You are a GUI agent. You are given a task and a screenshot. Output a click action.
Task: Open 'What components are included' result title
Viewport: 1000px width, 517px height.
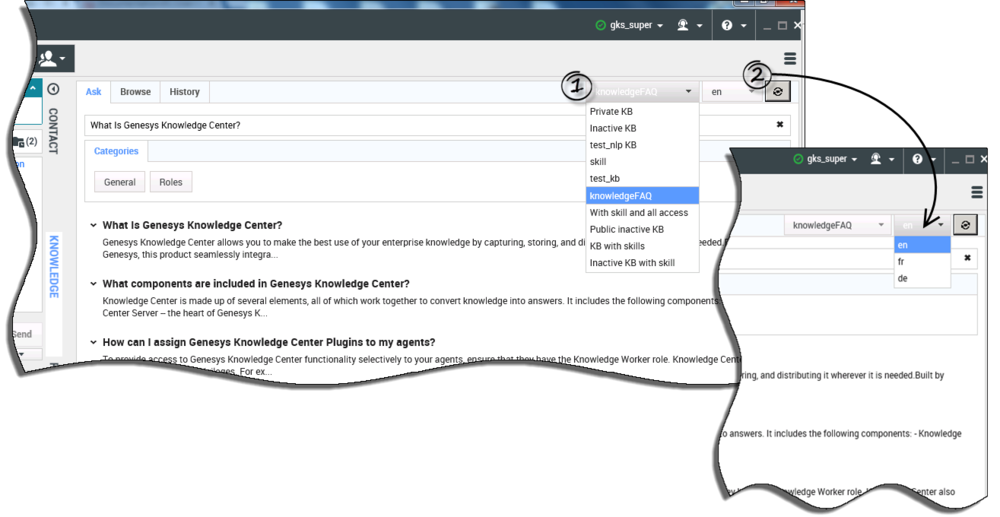coord(256,284)
